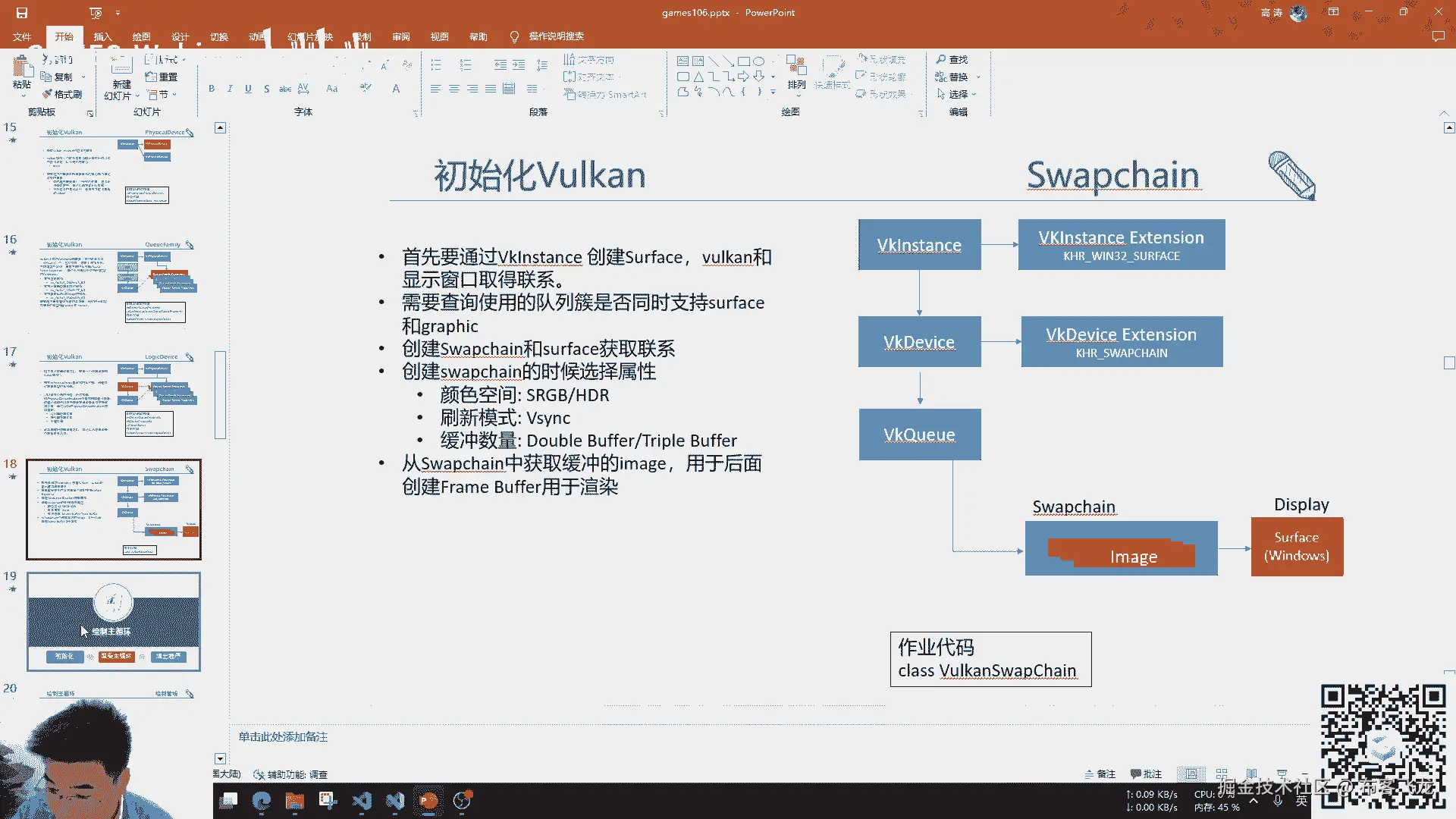The height and width of the screenshot is (819, 1456).
Task: Click the Format Painter (格式刷) icon
Action: [x=48, y=94]
